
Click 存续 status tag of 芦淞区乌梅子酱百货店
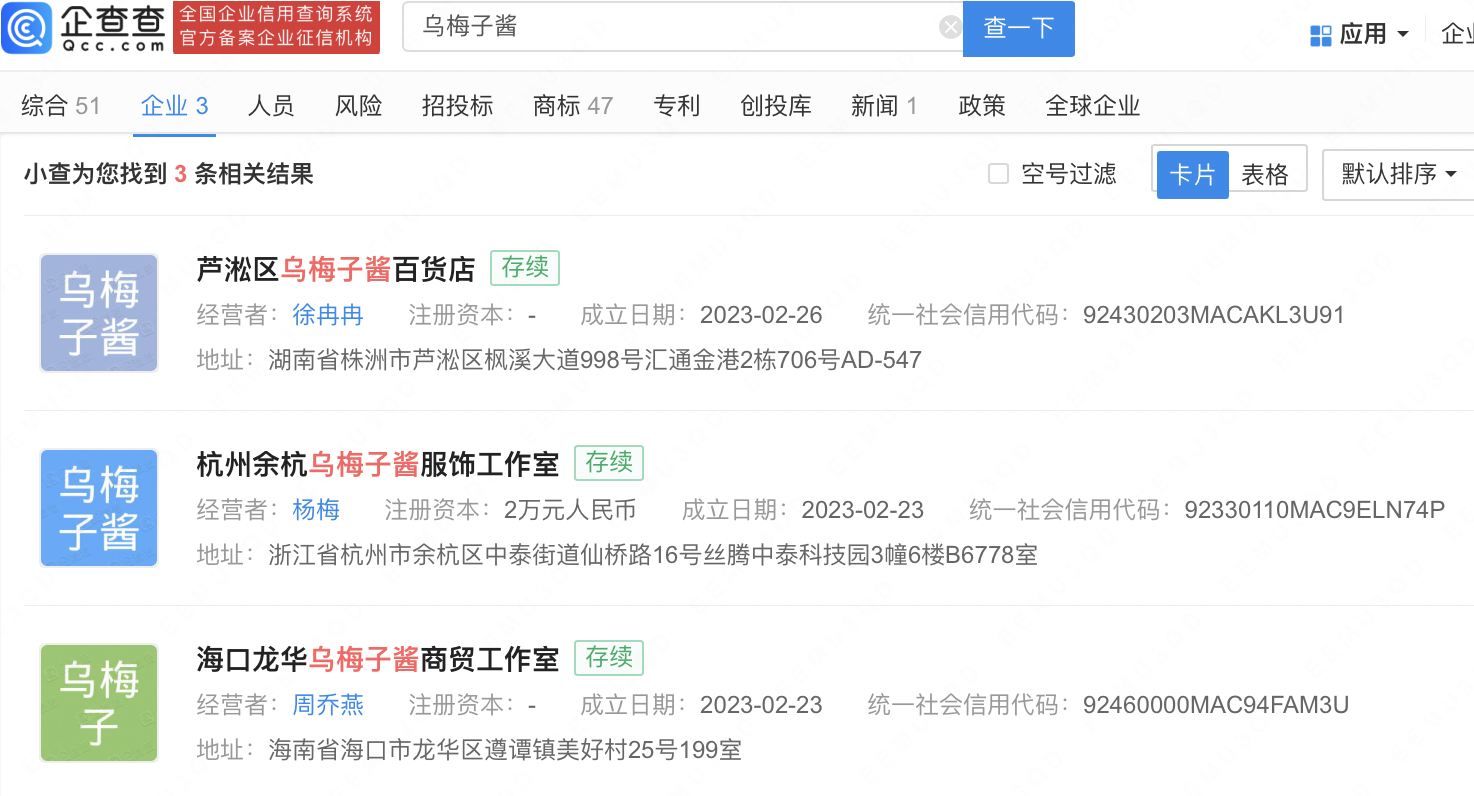[x=525, y=268]
